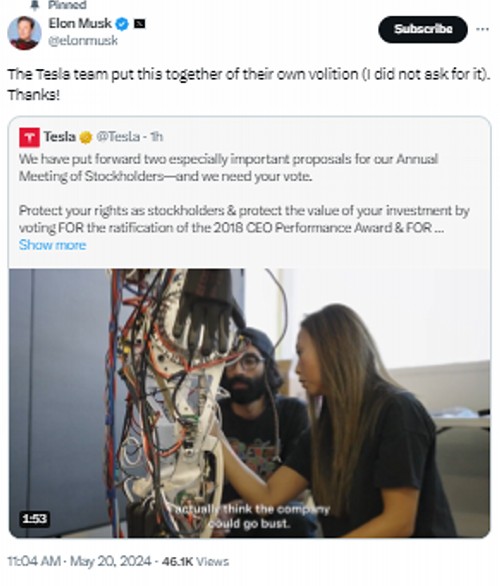500x586 pixels.
Task: Click Tesla's gold verified badge
Action: (x=86, y=137)
